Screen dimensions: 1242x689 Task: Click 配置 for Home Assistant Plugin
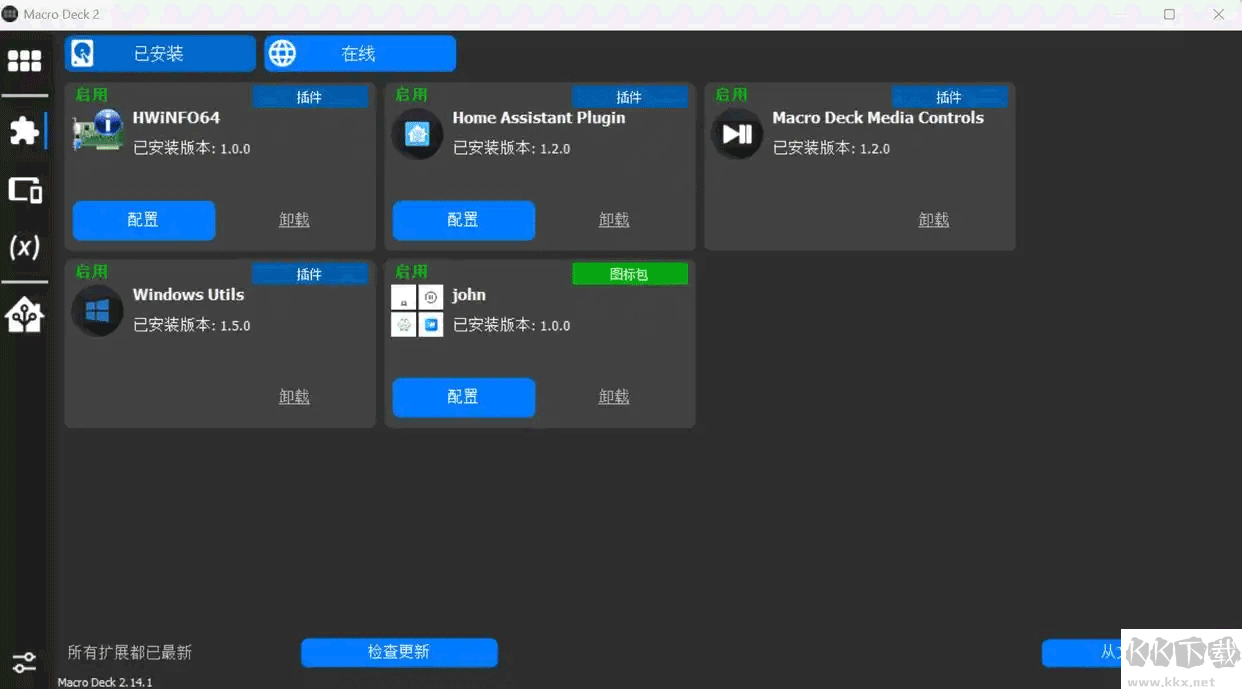(464, 220)
